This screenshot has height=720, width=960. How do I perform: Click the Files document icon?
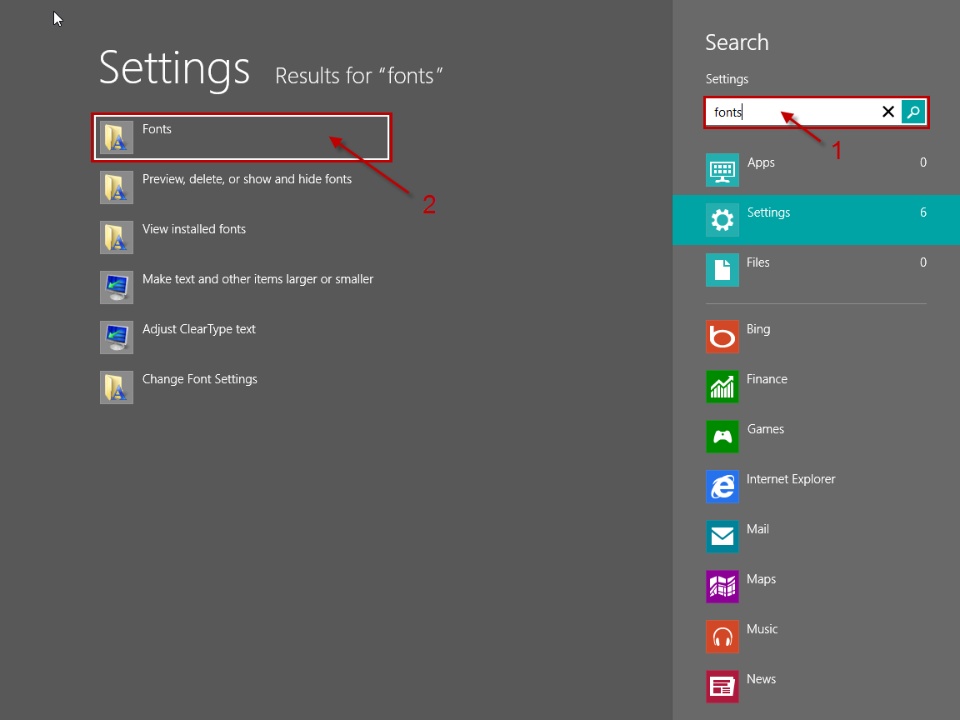(x=722, y=270)
